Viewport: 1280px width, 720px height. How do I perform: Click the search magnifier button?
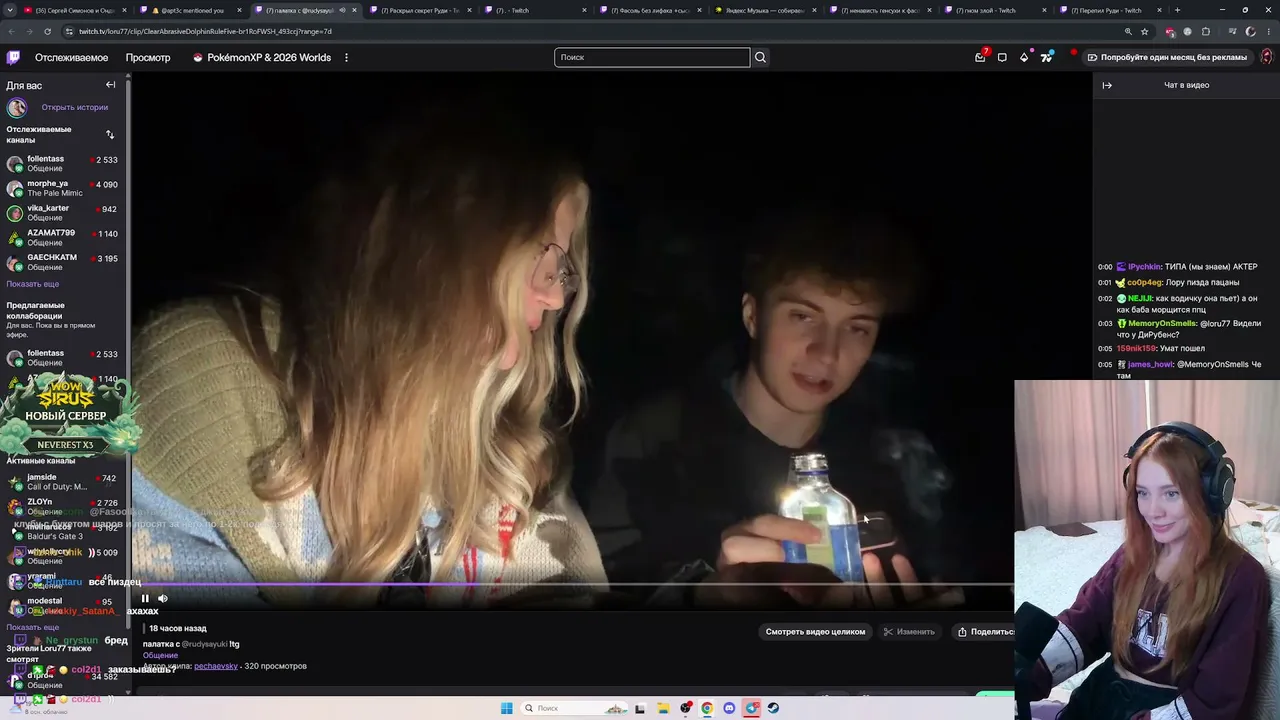pos(760,57)
